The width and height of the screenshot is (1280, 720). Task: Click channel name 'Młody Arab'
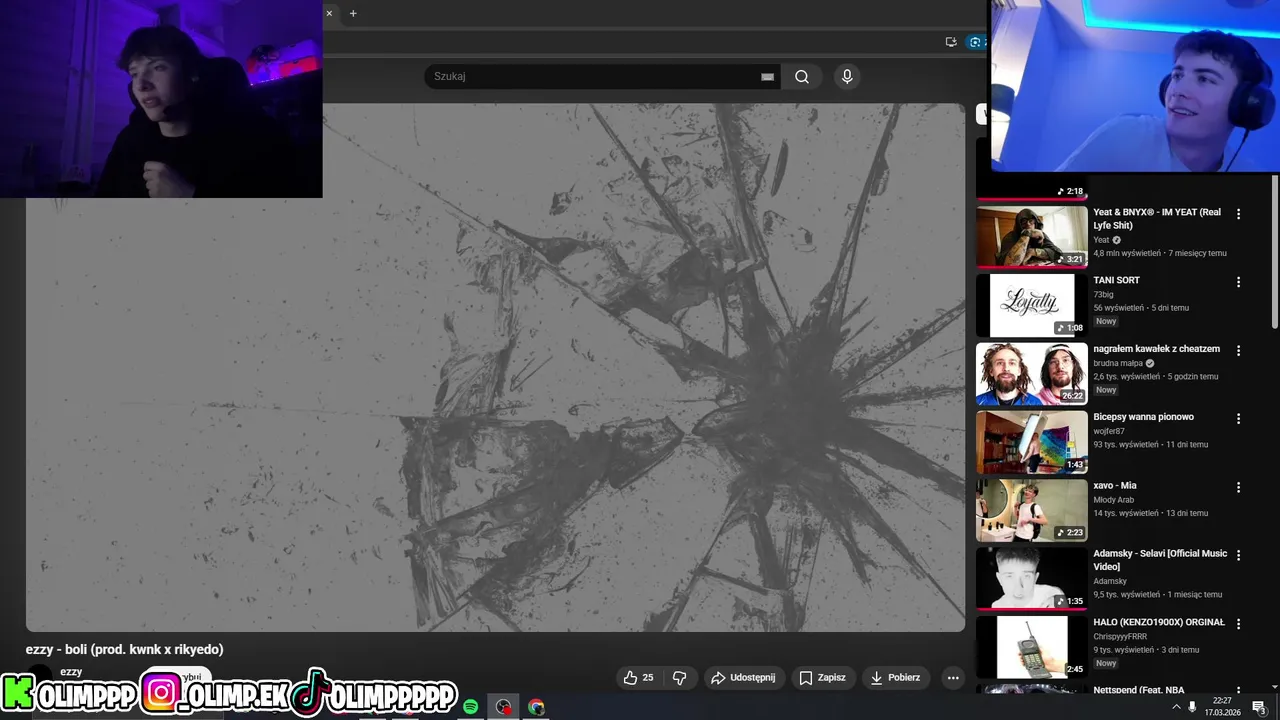(x=1113, y=500)
